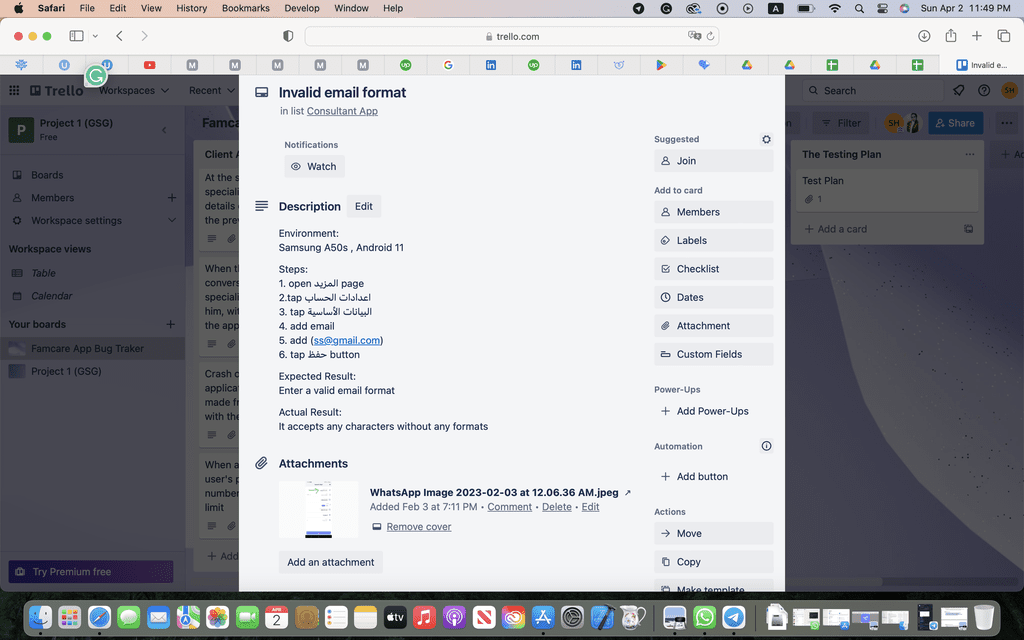
Task: Add a Checklist to the card
Action: pos(714,269)
